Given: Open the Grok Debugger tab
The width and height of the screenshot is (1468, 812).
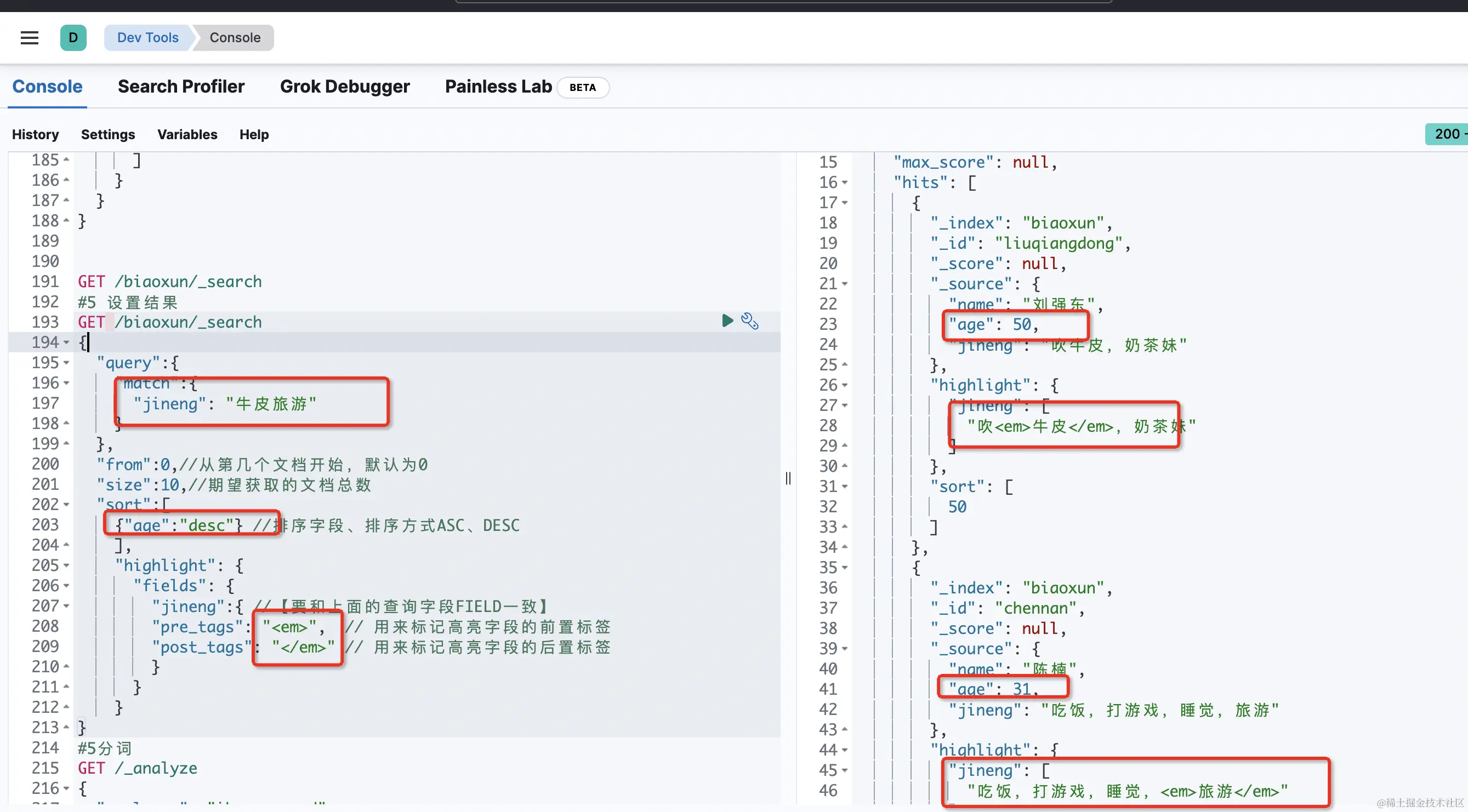Looking at the screenshot, I should click(344, 87).
